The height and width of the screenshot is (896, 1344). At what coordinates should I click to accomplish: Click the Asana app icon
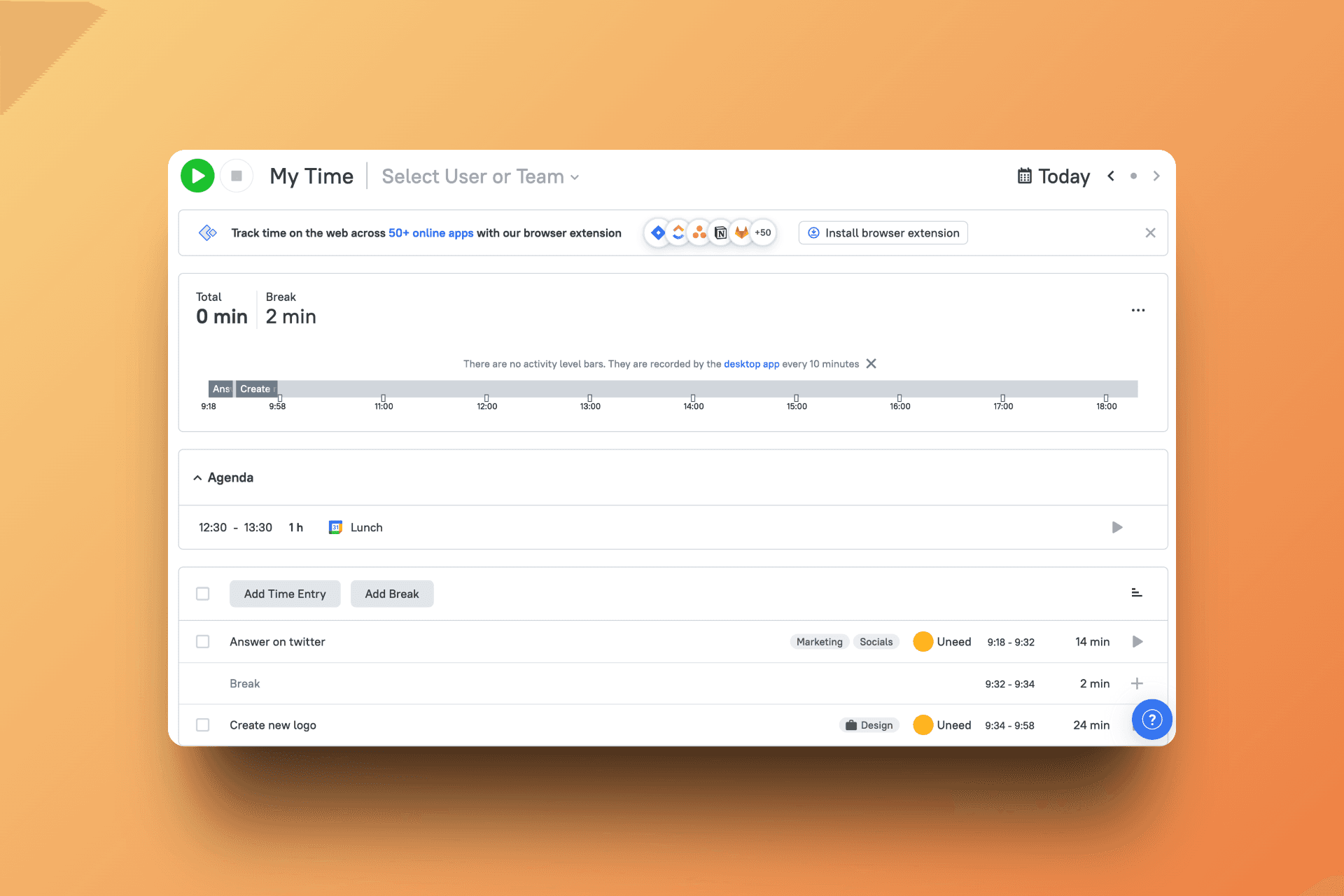tap(699, 232)
